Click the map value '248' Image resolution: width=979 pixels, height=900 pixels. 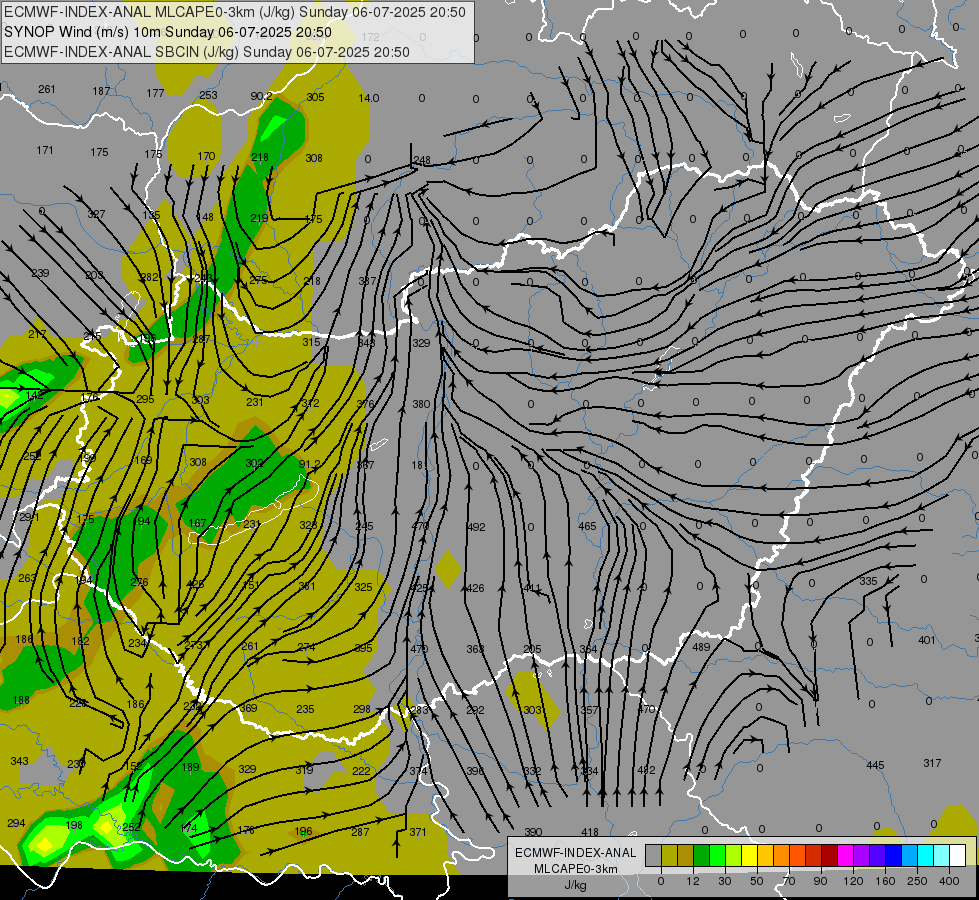tap(422, 161)
